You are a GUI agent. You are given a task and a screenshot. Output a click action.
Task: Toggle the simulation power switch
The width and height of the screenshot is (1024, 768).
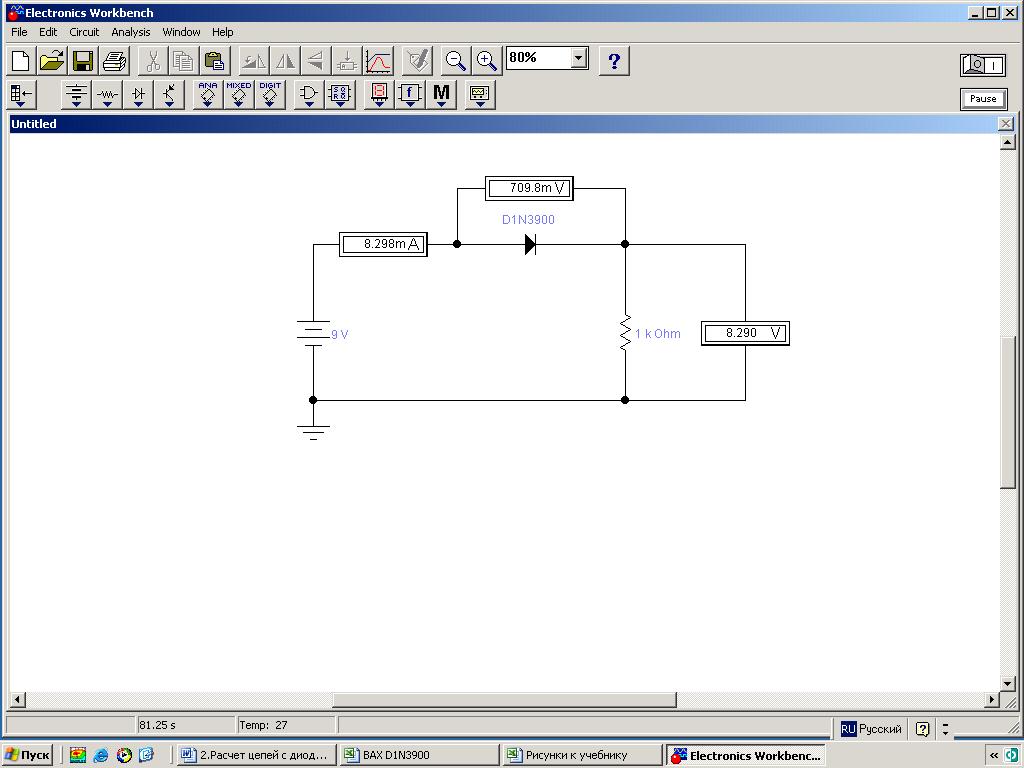[983, 65]
